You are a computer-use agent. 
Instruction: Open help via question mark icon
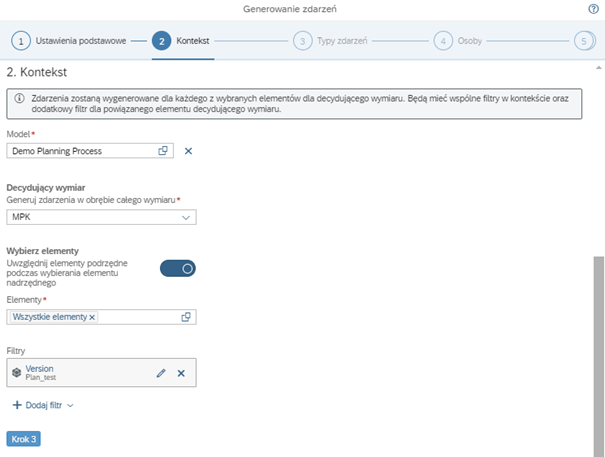pos(594,8)
